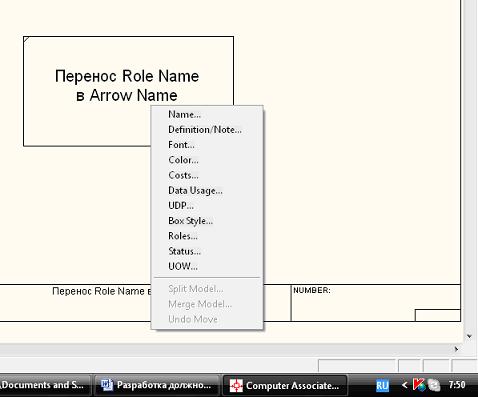Open Data Usage... menu entry
Viewport: 478px width, 397px height.
coord(207,190)
